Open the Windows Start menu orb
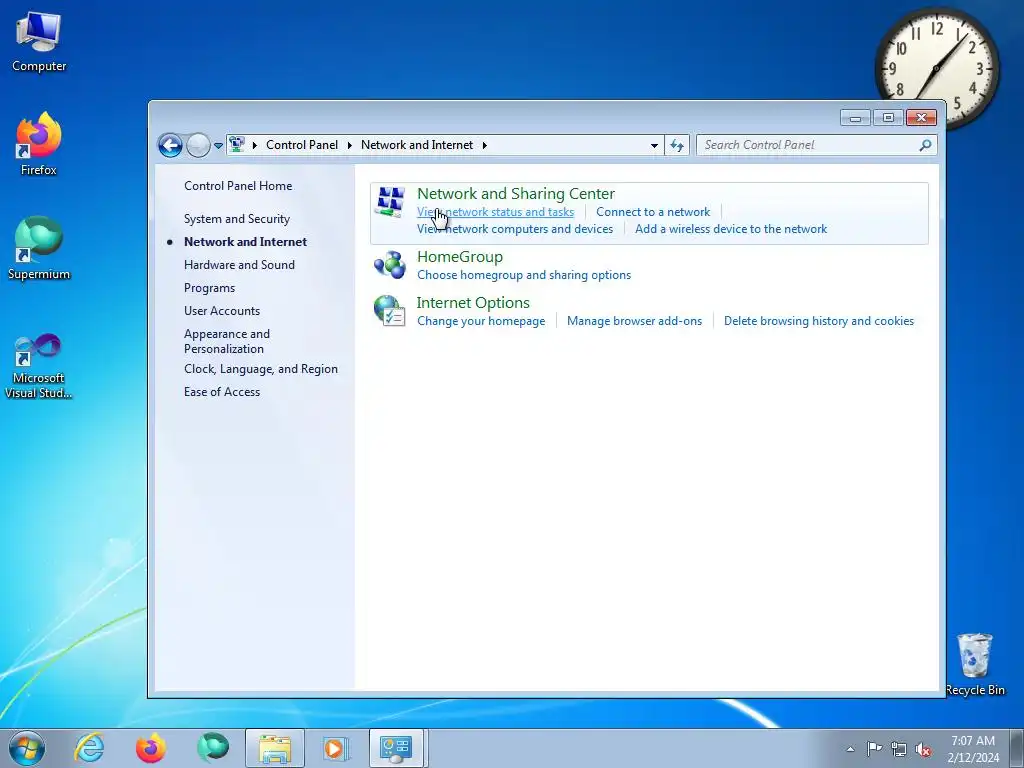The image size is (1024, 768). click(x=27, y=748)
